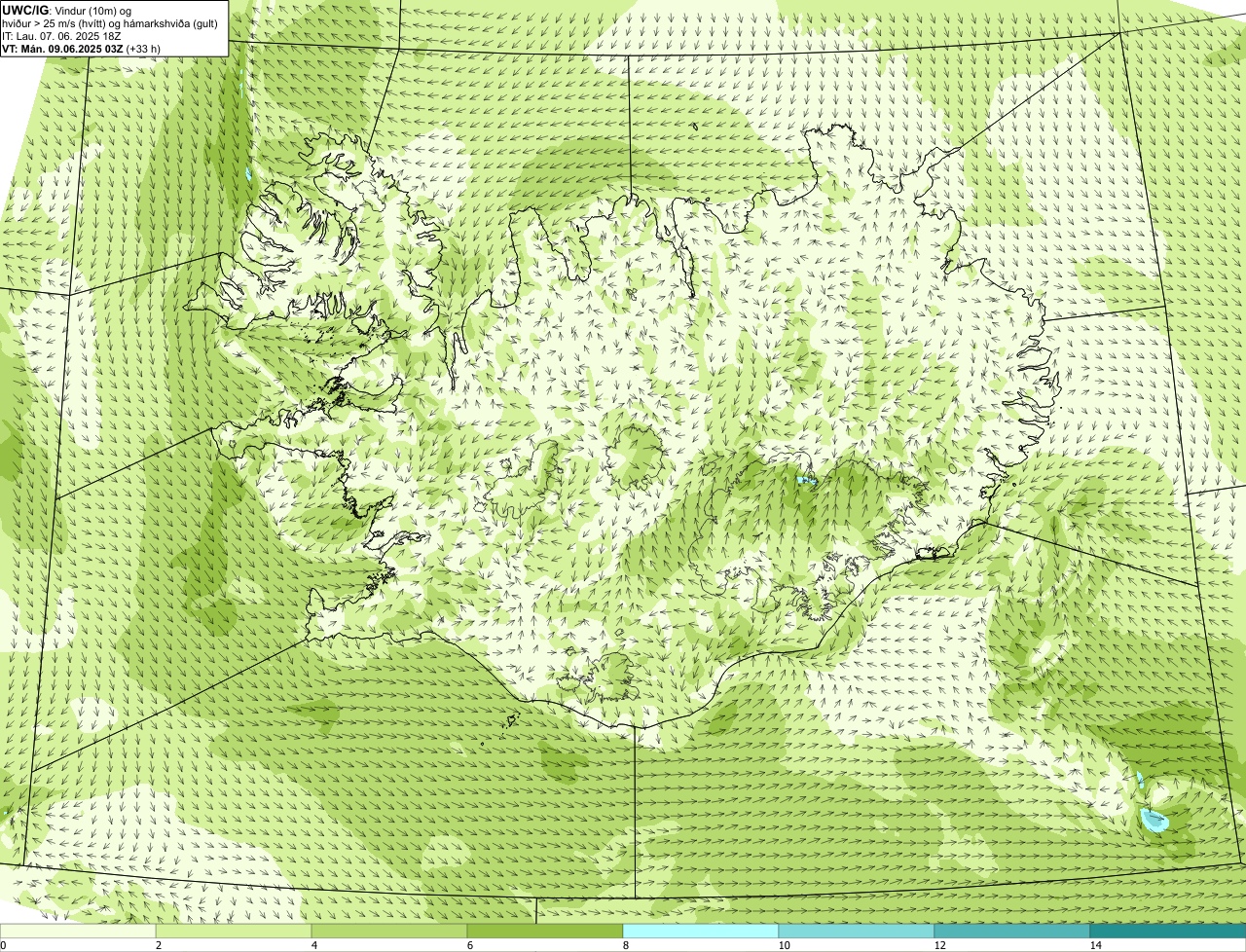Viewport: 1246px width, 952px height.
Task: Click the 12–14 m/s teal legend swatch
Action: coord(1012,932)
